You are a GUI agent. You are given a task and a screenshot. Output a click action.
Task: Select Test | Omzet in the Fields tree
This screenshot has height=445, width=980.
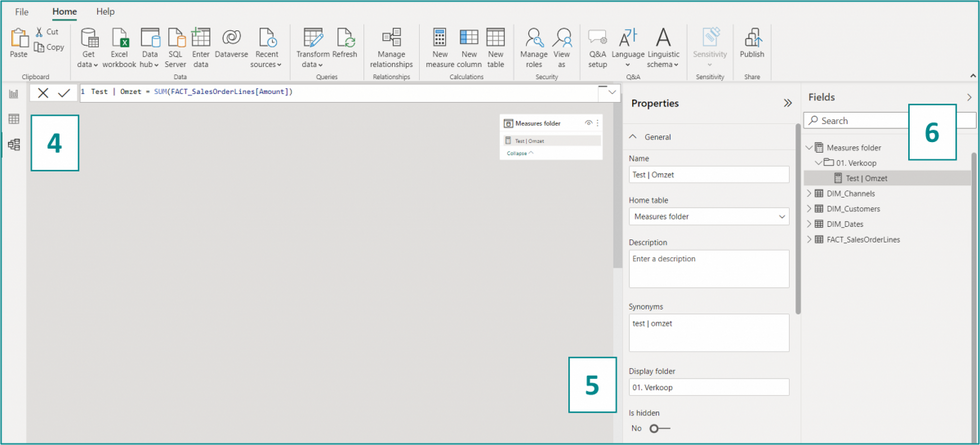[866, 178]
